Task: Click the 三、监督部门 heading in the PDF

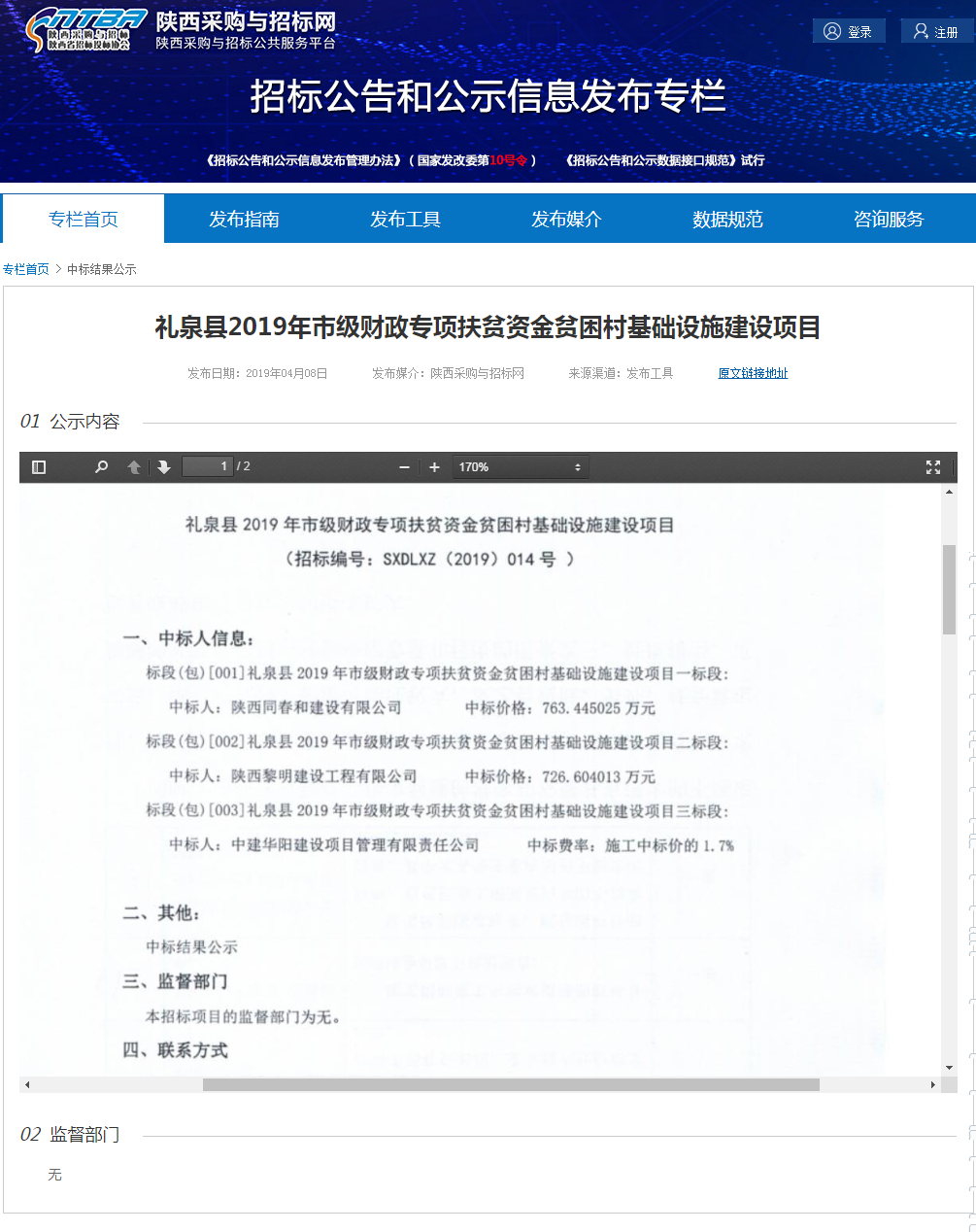Action: [175, 981]
